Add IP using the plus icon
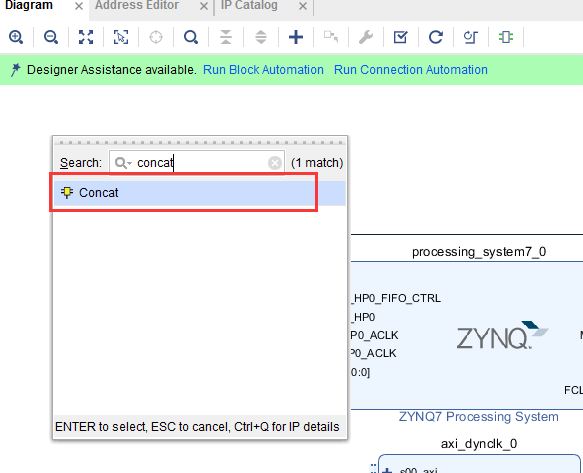This screenshot has height=473, width=583. tap(296, 37)
